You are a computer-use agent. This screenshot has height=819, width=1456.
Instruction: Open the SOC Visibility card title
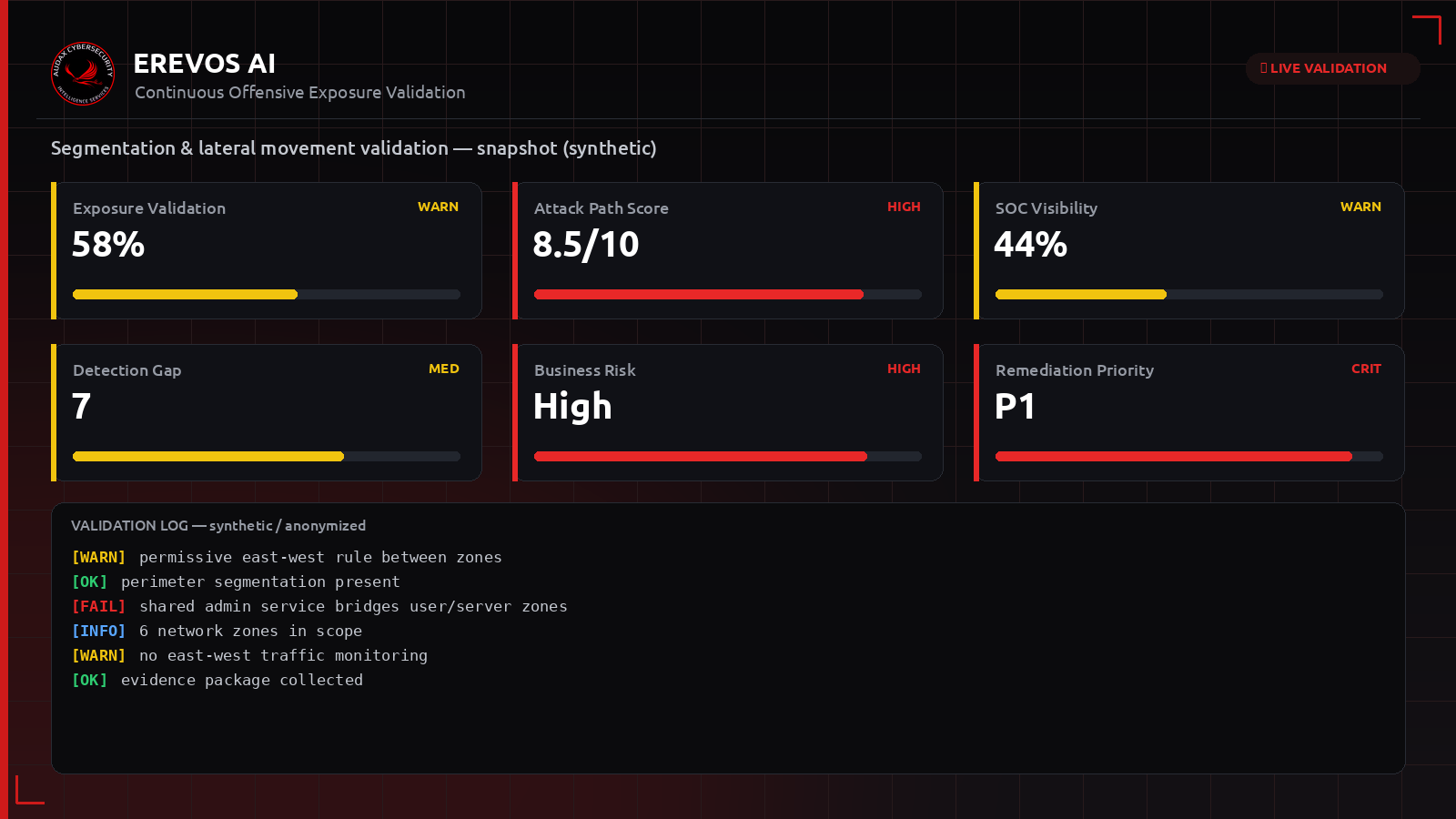(1046, 208)
